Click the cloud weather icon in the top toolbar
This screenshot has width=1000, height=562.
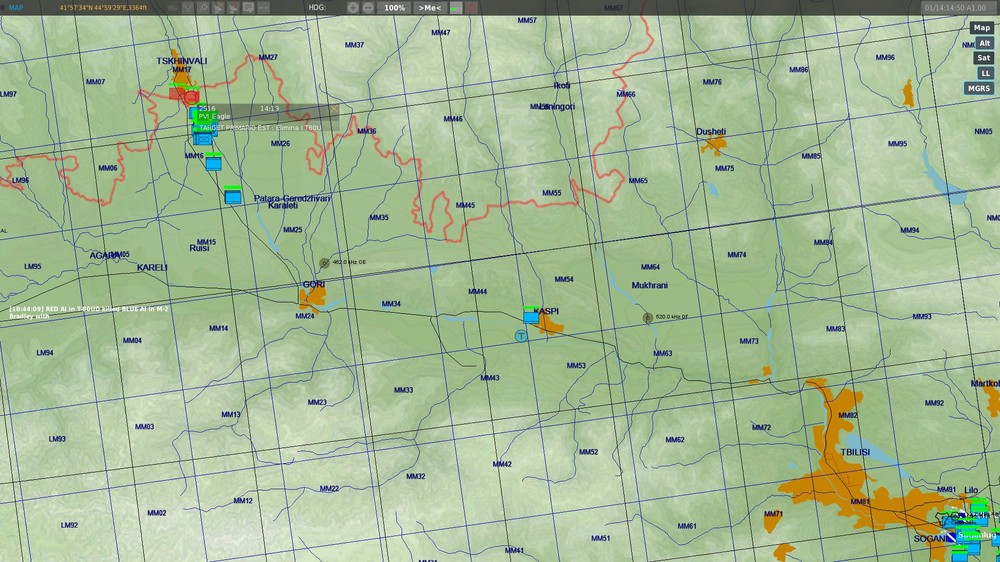[x=173, y=8]
